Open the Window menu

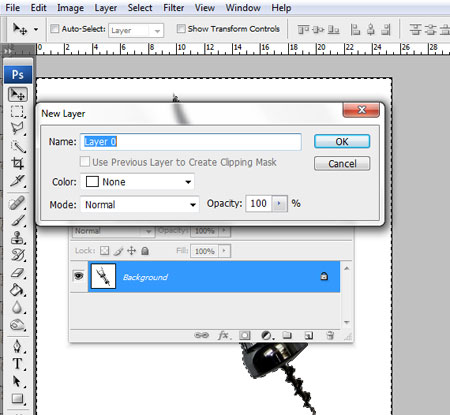click(243, 8)
